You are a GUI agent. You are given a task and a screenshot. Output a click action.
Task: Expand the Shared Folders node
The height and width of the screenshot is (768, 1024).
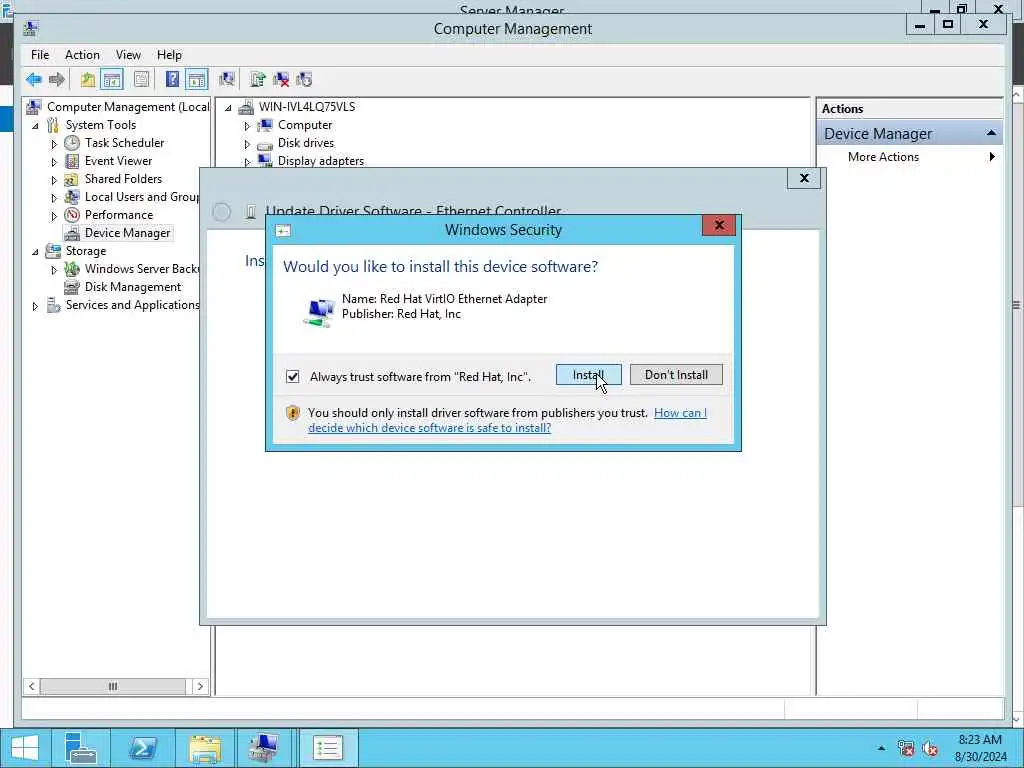click(x=54, y=180)
